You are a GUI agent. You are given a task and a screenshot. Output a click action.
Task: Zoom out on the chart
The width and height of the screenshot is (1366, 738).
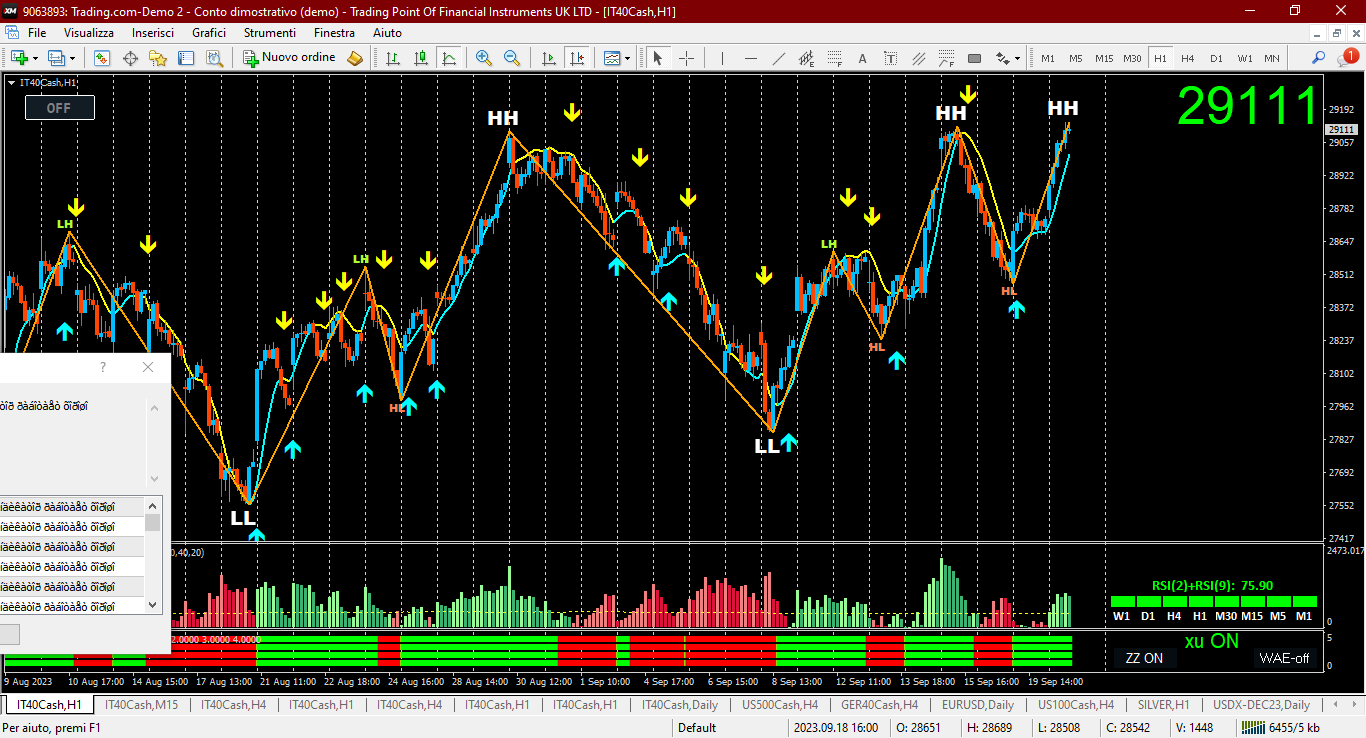[512, 58]
